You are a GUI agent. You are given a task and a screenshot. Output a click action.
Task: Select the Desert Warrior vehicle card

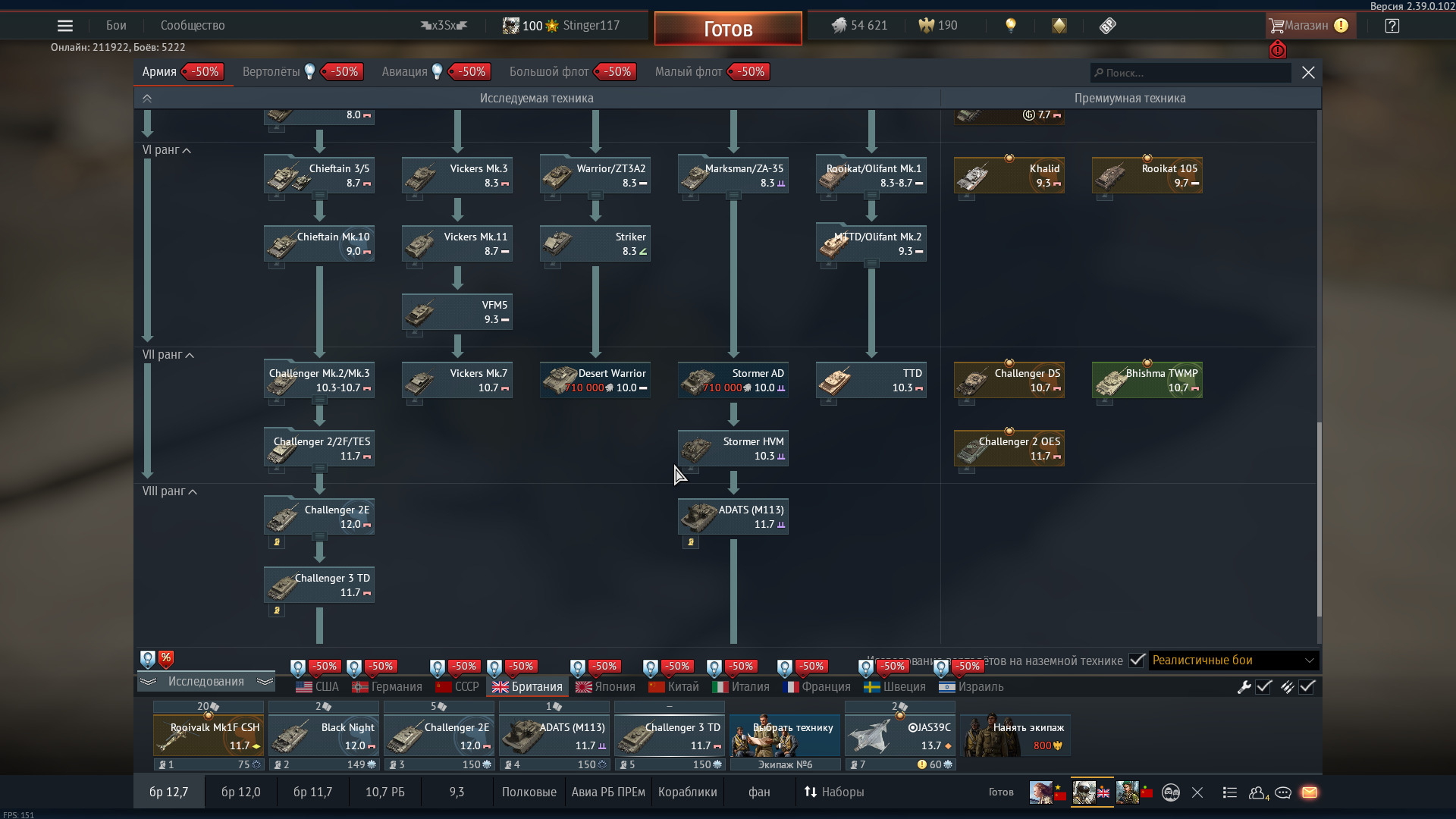(595, 381)
